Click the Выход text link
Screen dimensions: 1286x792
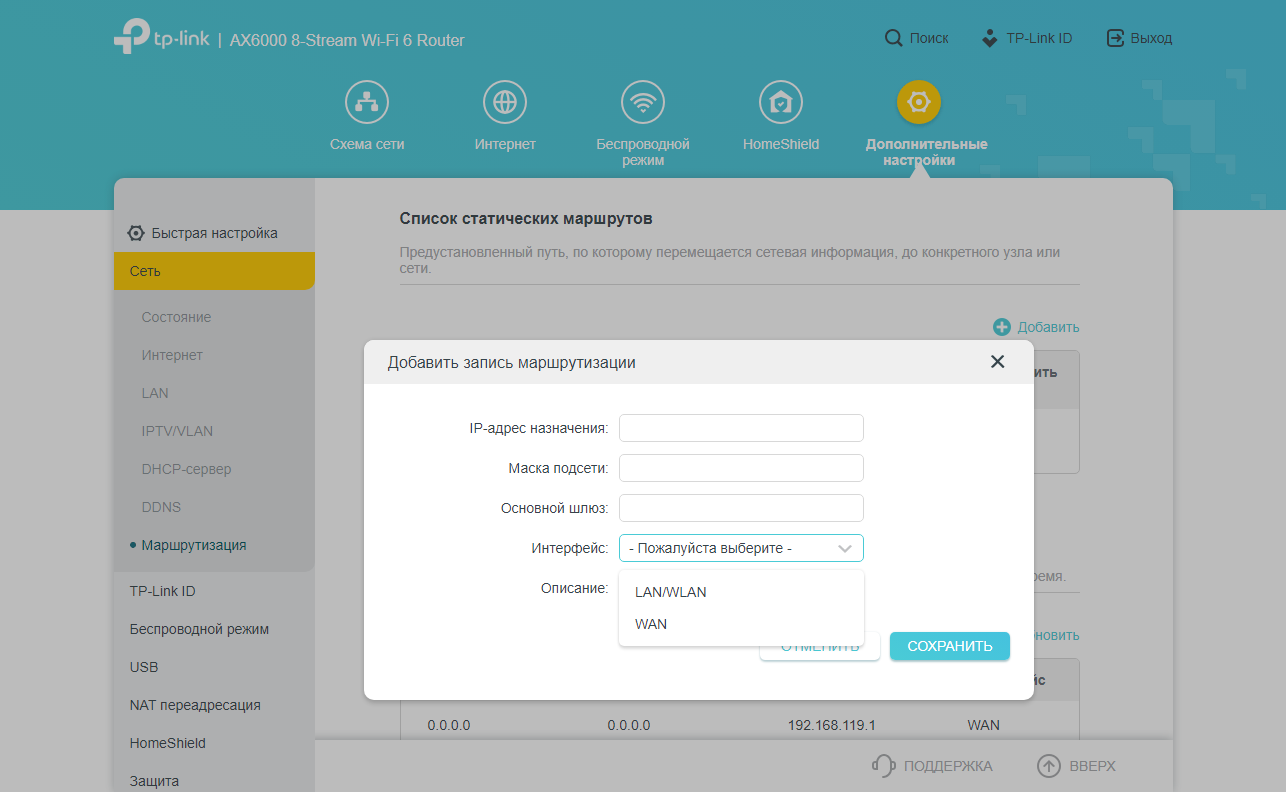point(1151,38)
